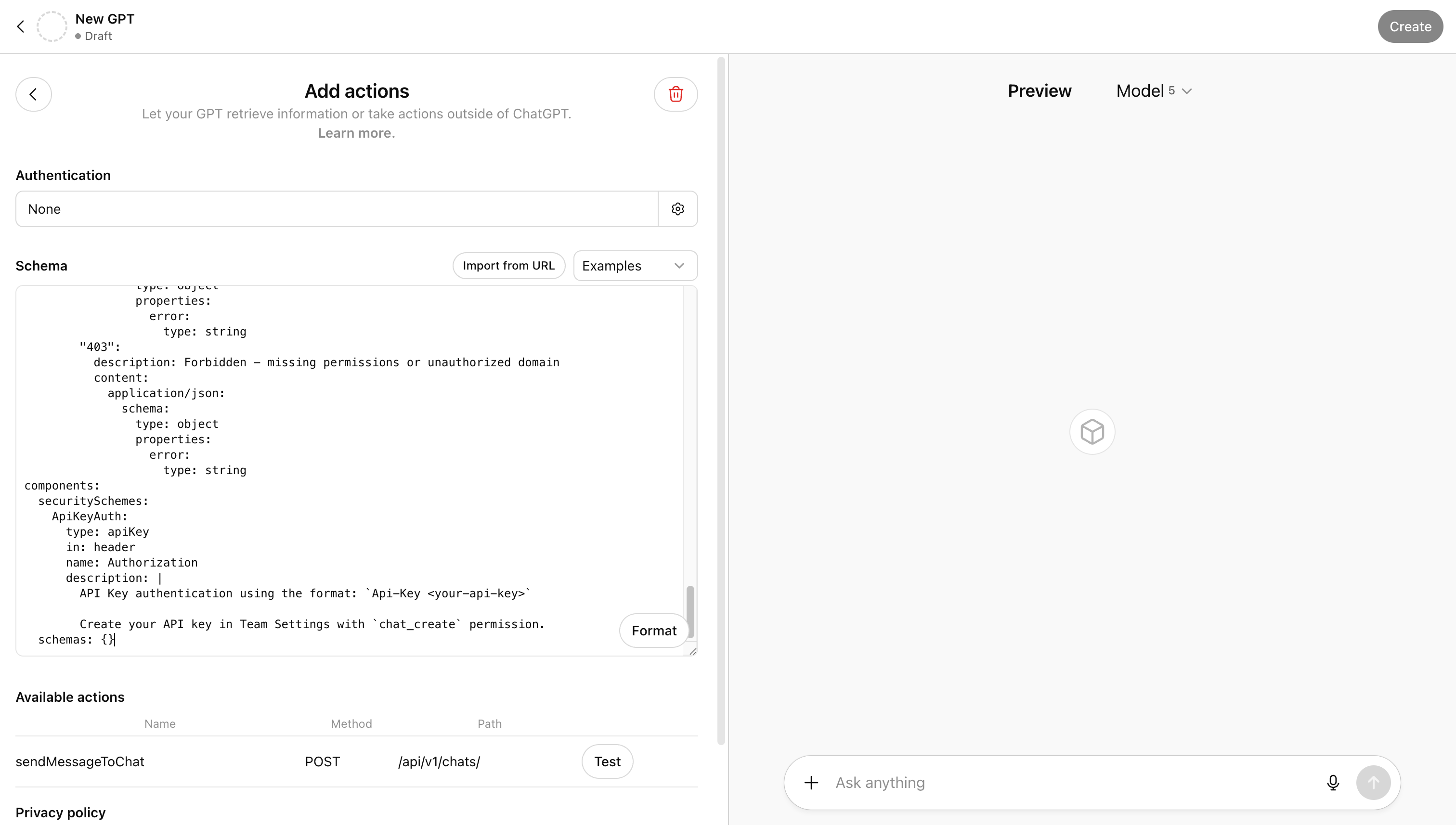The height and width of the screenshot is (825, 1456).
Task: Open authentication settings via the gear icon
Action: point(678,208)
